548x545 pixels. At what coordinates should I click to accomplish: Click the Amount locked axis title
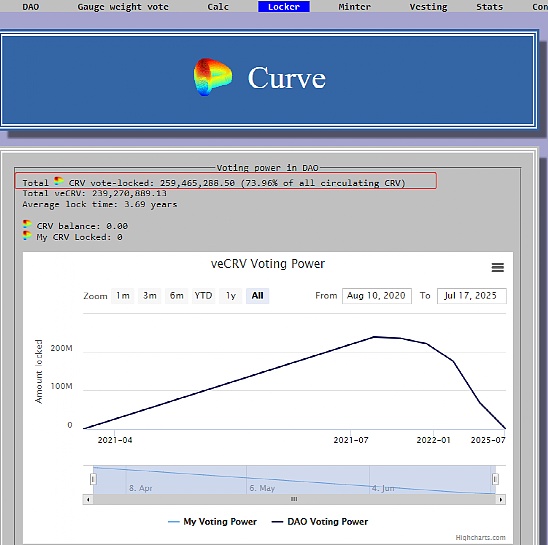pos(38,371)
